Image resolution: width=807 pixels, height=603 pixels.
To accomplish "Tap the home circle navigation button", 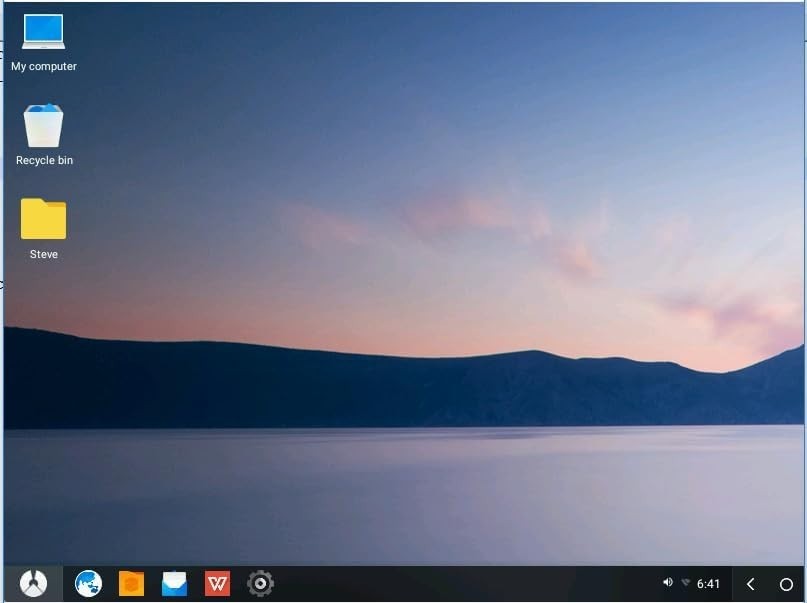I will click(786, 584).
